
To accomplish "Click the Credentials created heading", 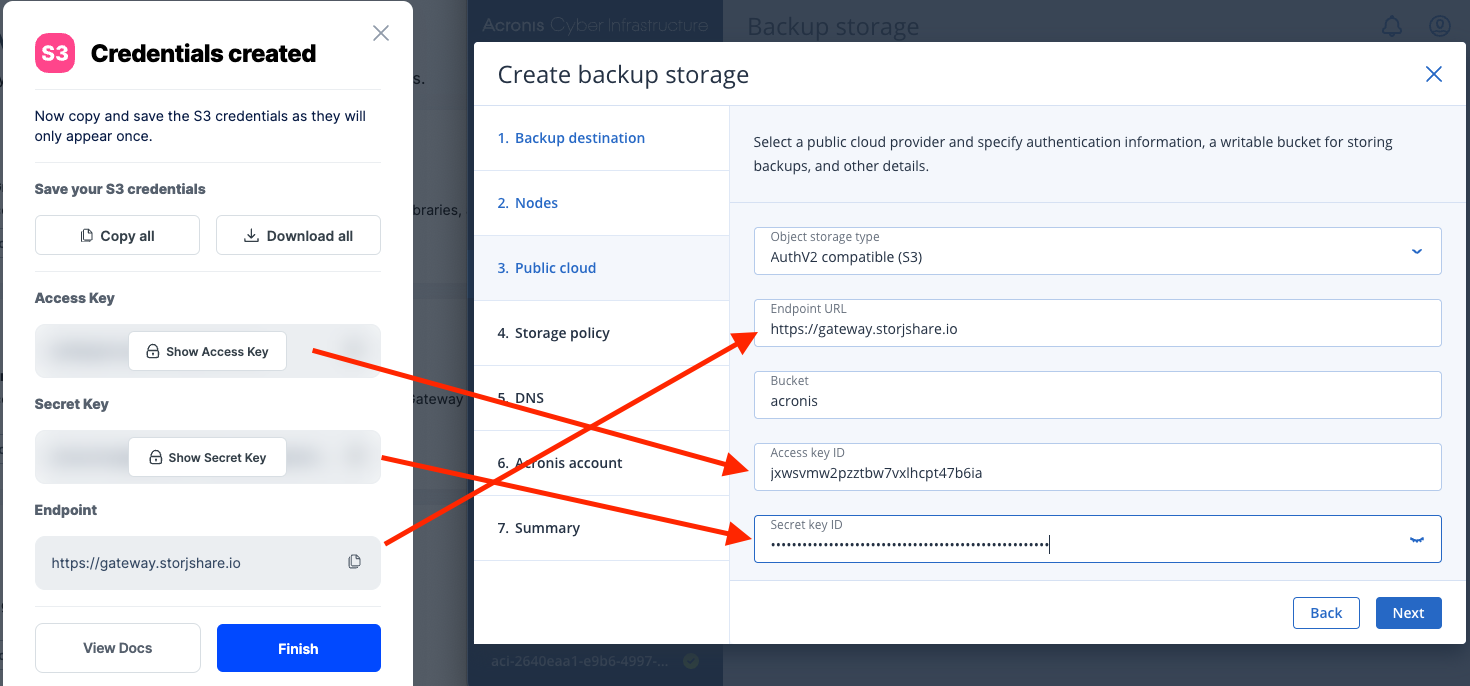I will coord(203,54).
